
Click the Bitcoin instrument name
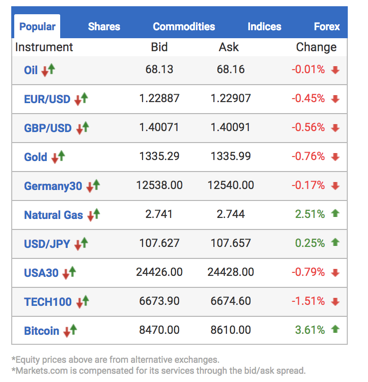point(41,331)
